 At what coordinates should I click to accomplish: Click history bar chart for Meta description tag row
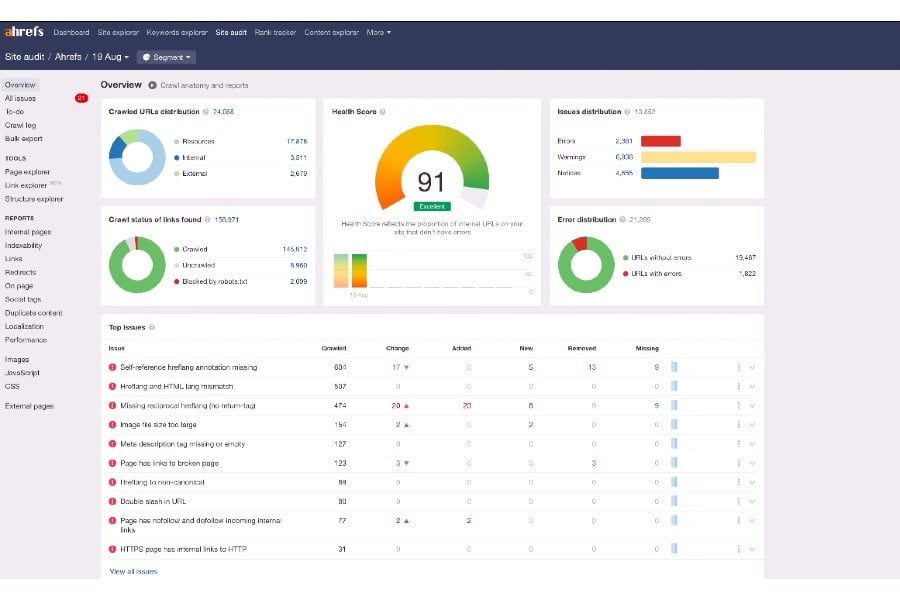point(674,443)
